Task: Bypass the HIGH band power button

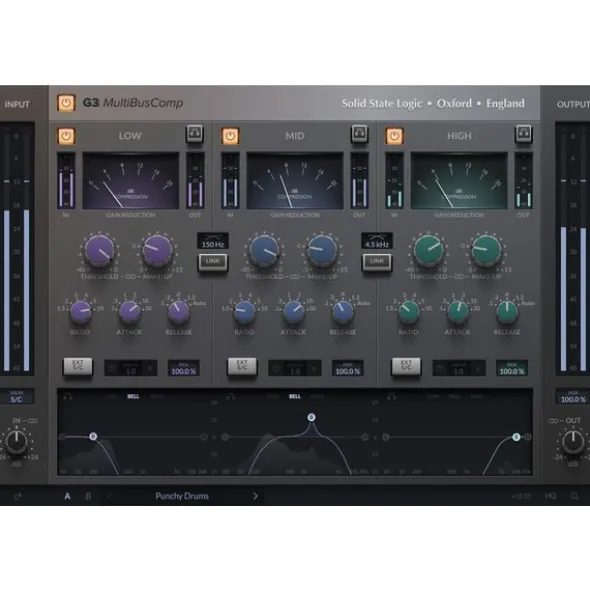Action: pos(394,136)
